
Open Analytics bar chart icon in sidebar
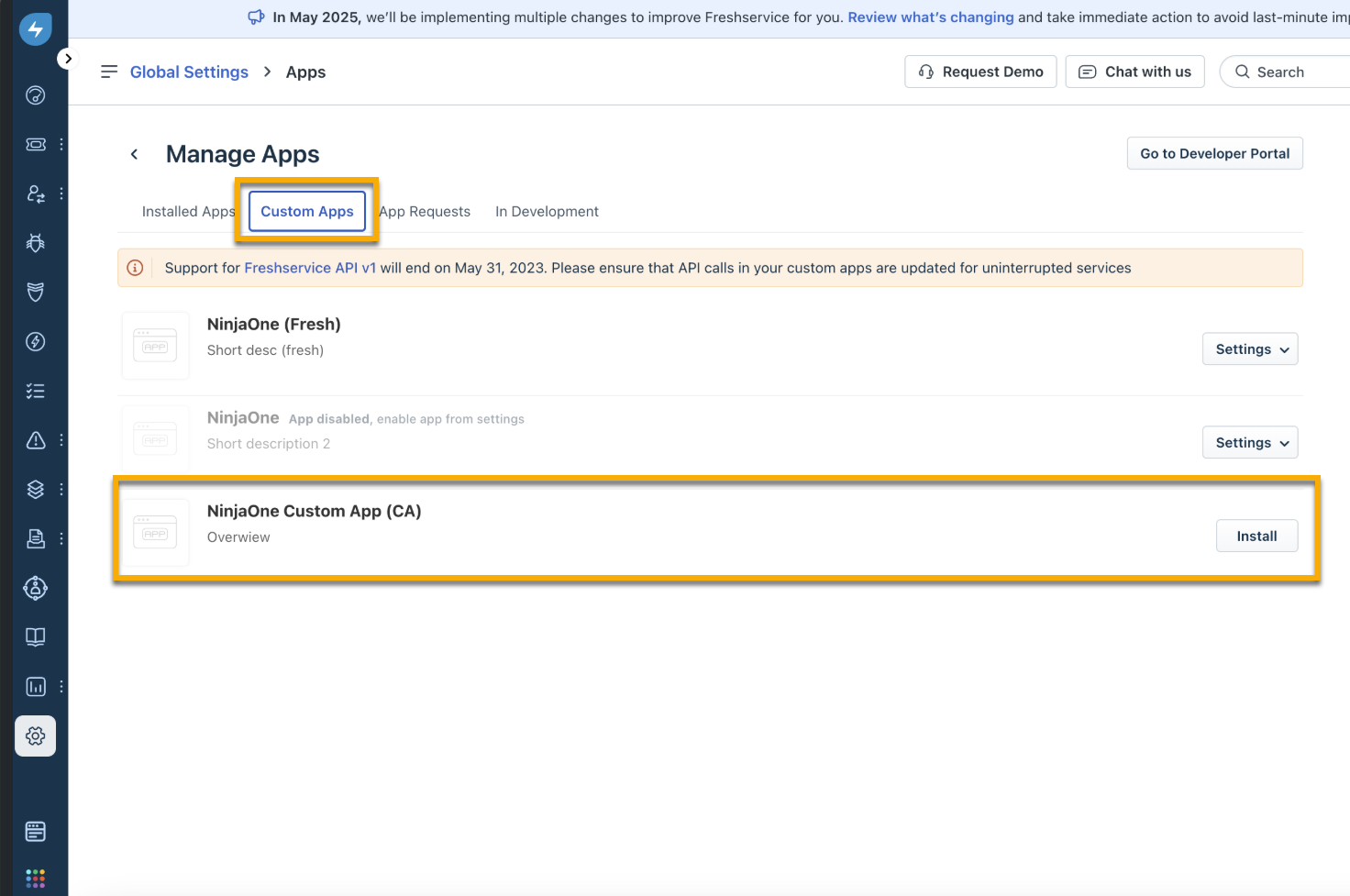click(x=36, y=687)
